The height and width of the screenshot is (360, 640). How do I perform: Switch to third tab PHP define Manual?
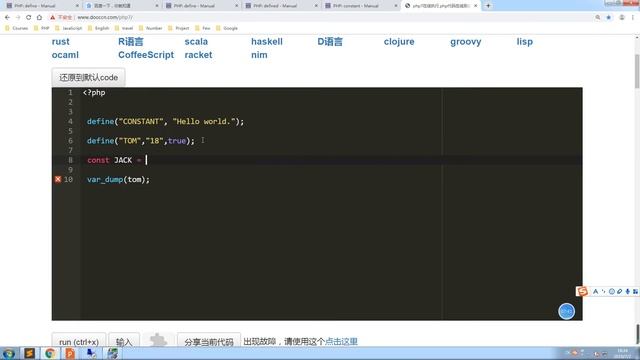(200, 6)
